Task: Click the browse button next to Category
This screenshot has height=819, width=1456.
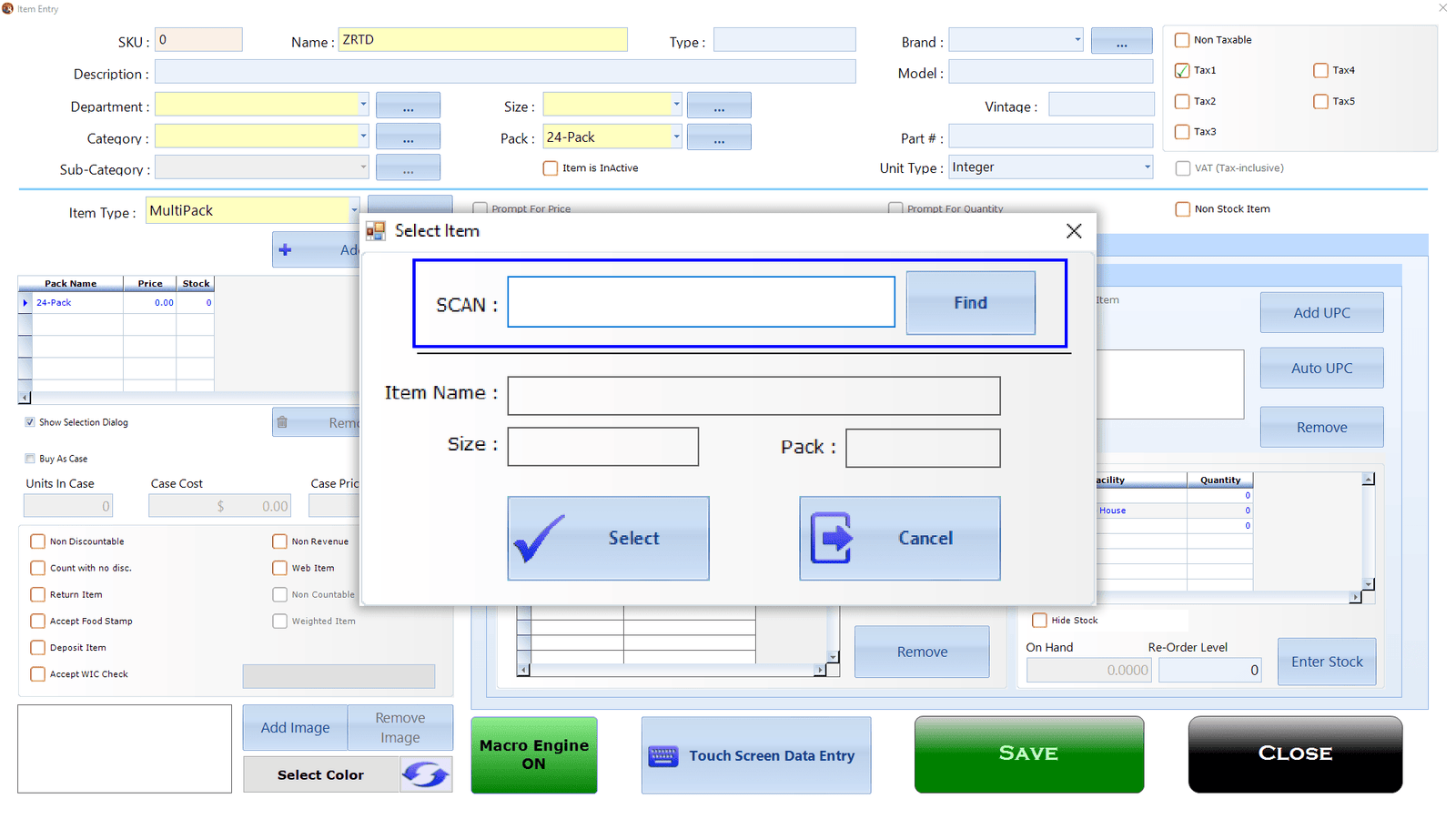Action: tap(408, 136)
